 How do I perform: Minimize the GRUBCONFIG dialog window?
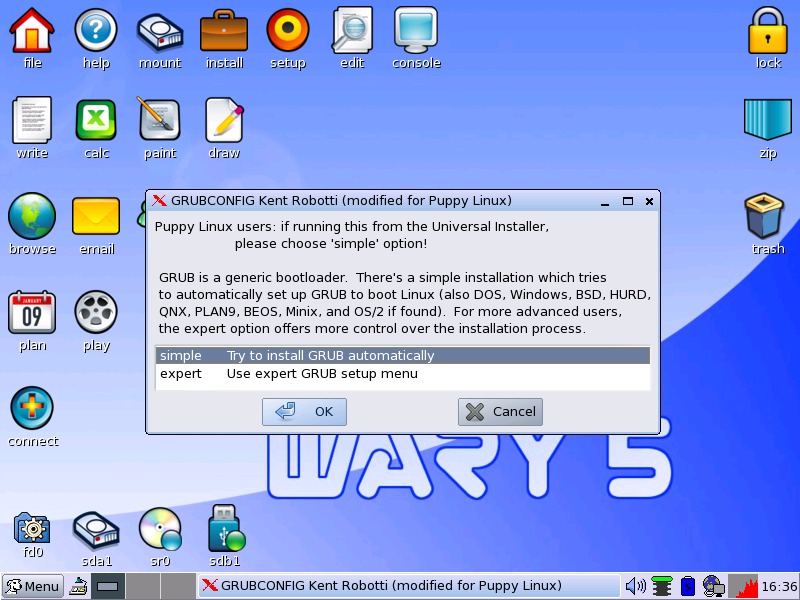[605, 202]
